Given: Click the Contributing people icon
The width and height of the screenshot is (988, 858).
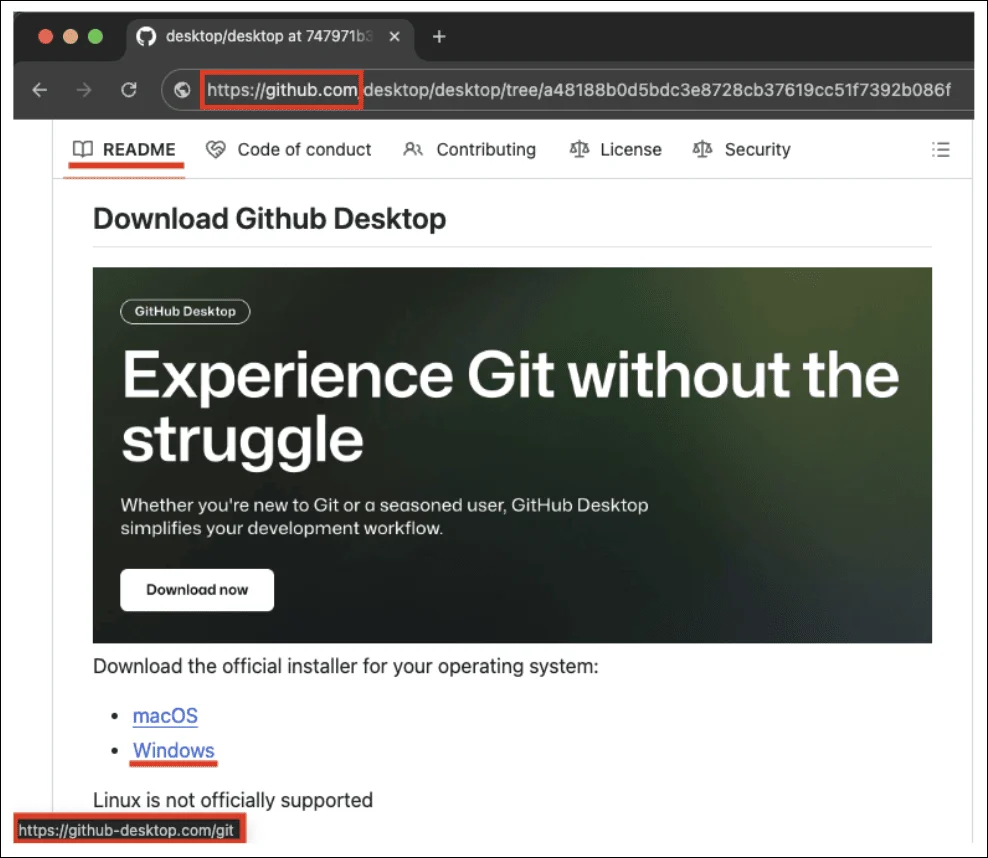Looking at the screenshot, I should 412,148.
